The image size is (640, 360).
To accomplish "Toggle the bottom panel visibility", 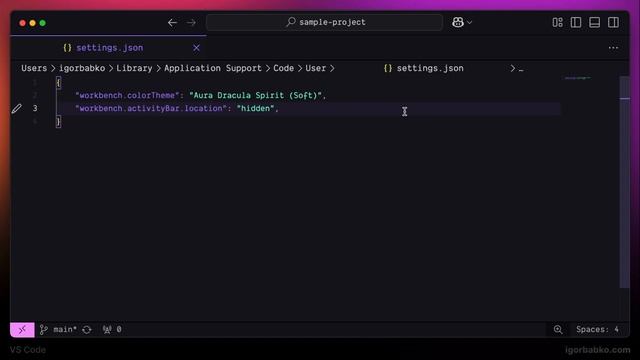I will click(x=595, y=22).
